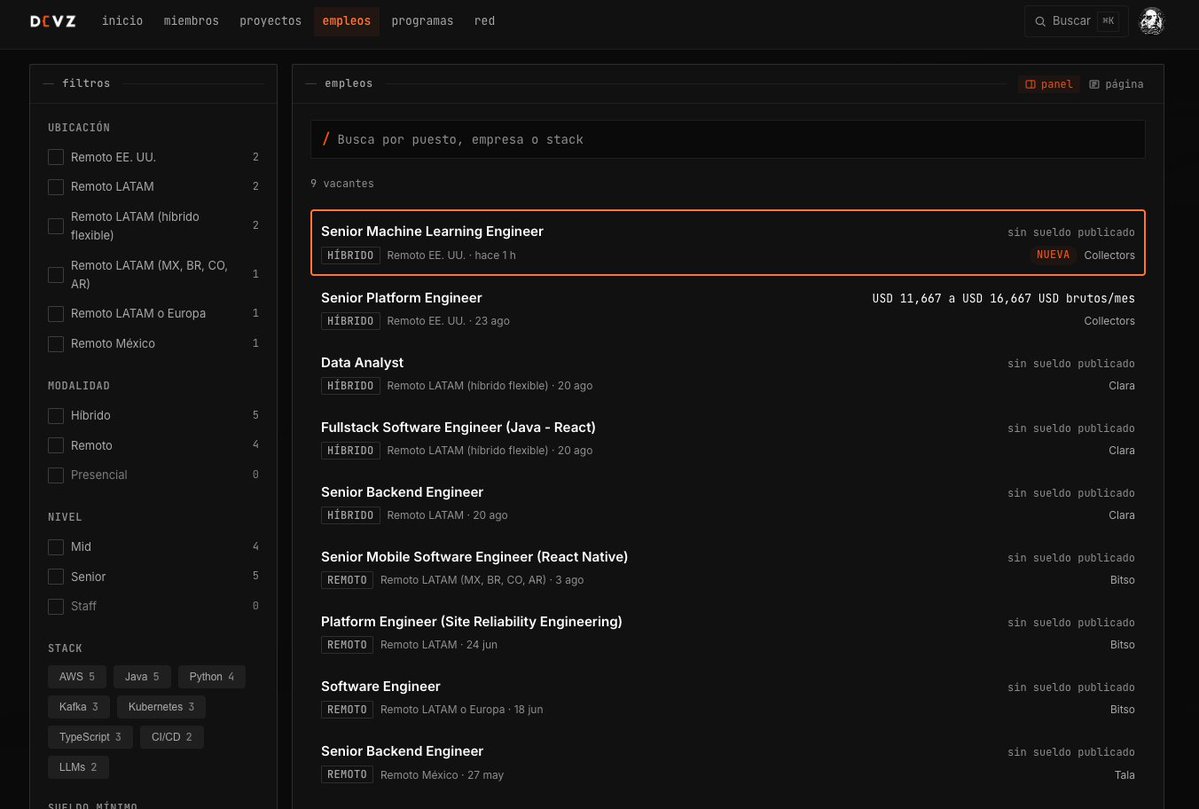Screen dimensions: 1199x809
Task: Open the red section
Action: (x=484, y=21)
